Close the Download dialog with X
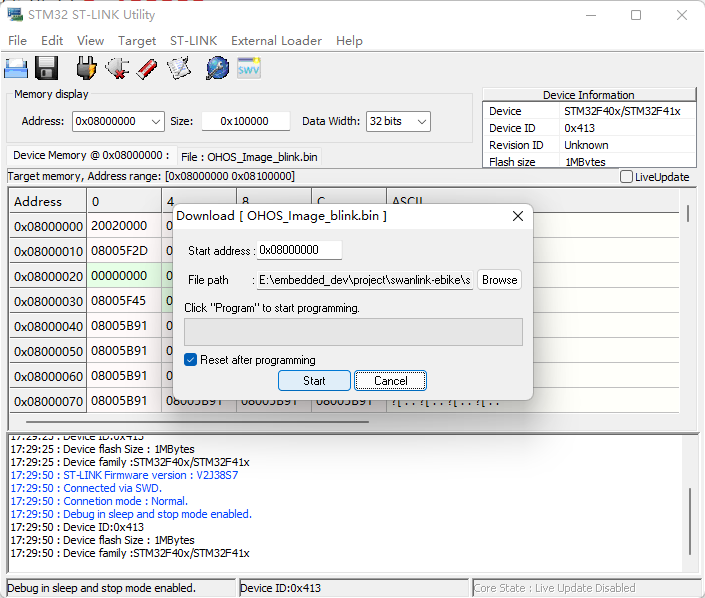The width and height of the screenshot is (705, 598). tap(518, 216)
